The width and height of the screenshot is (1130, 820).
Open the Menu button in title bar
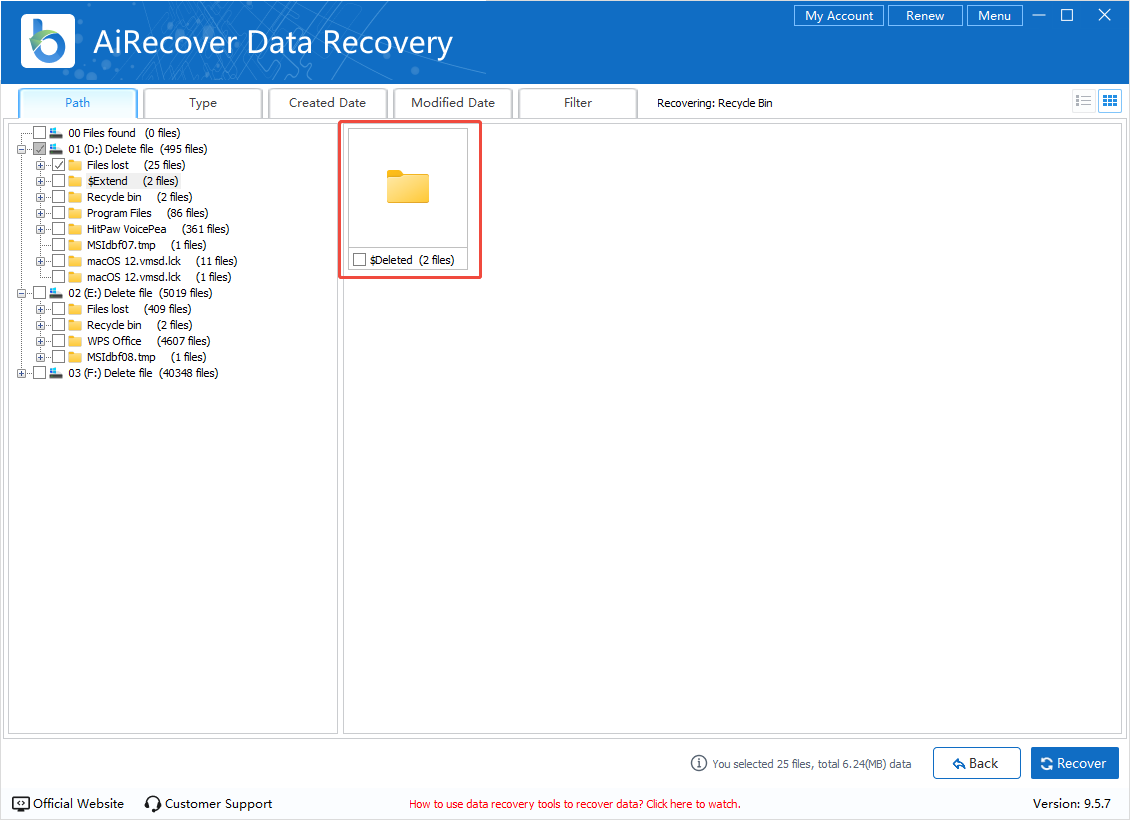[994, 16]
